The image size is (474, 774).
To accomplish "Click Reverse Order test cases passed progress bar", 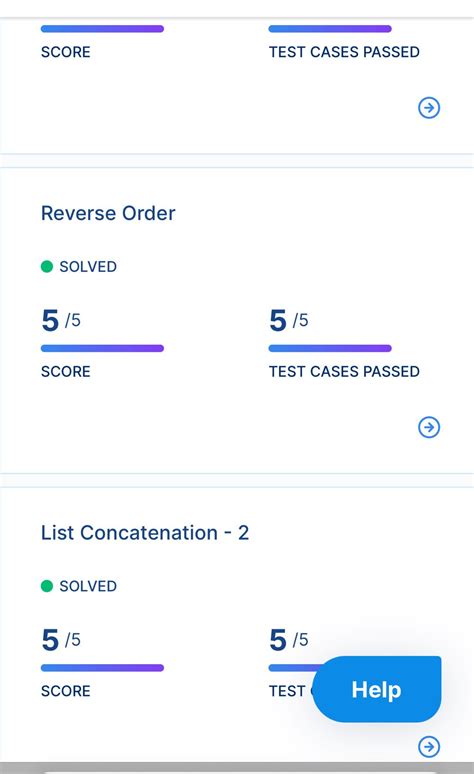I will pos(330,348).
